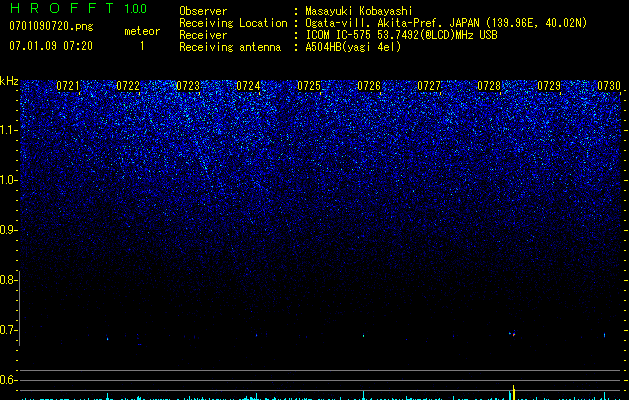Click the 0.6 kHz axis label

click(x=9, y=380)
